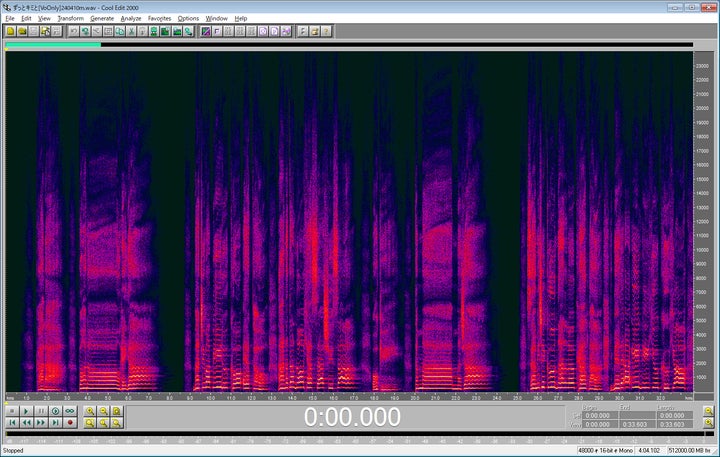Click the horizontal Zoom Out magnifier icon
Screen dimensions: 720x457
(104, 411)
